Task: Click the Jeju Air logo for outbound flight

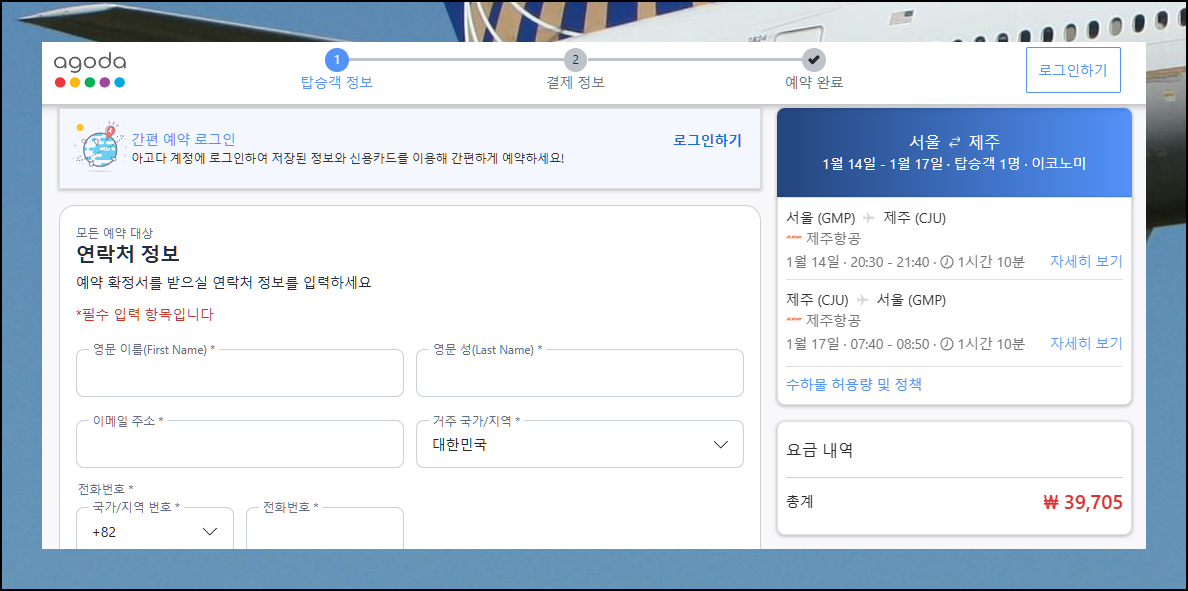Action: [x=795, y=239]
